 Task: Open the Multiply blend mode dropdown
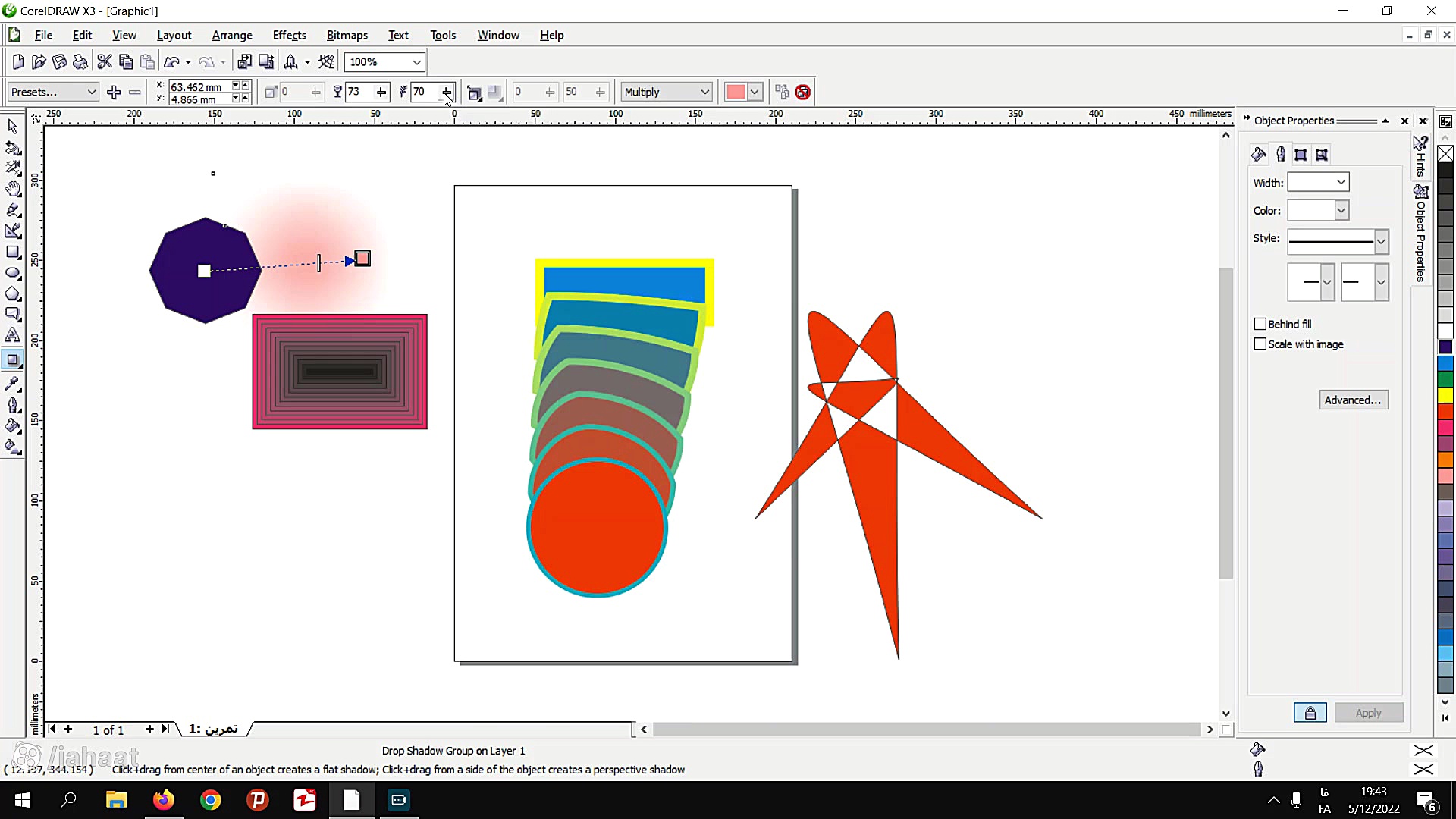click(x=704, y=91)
